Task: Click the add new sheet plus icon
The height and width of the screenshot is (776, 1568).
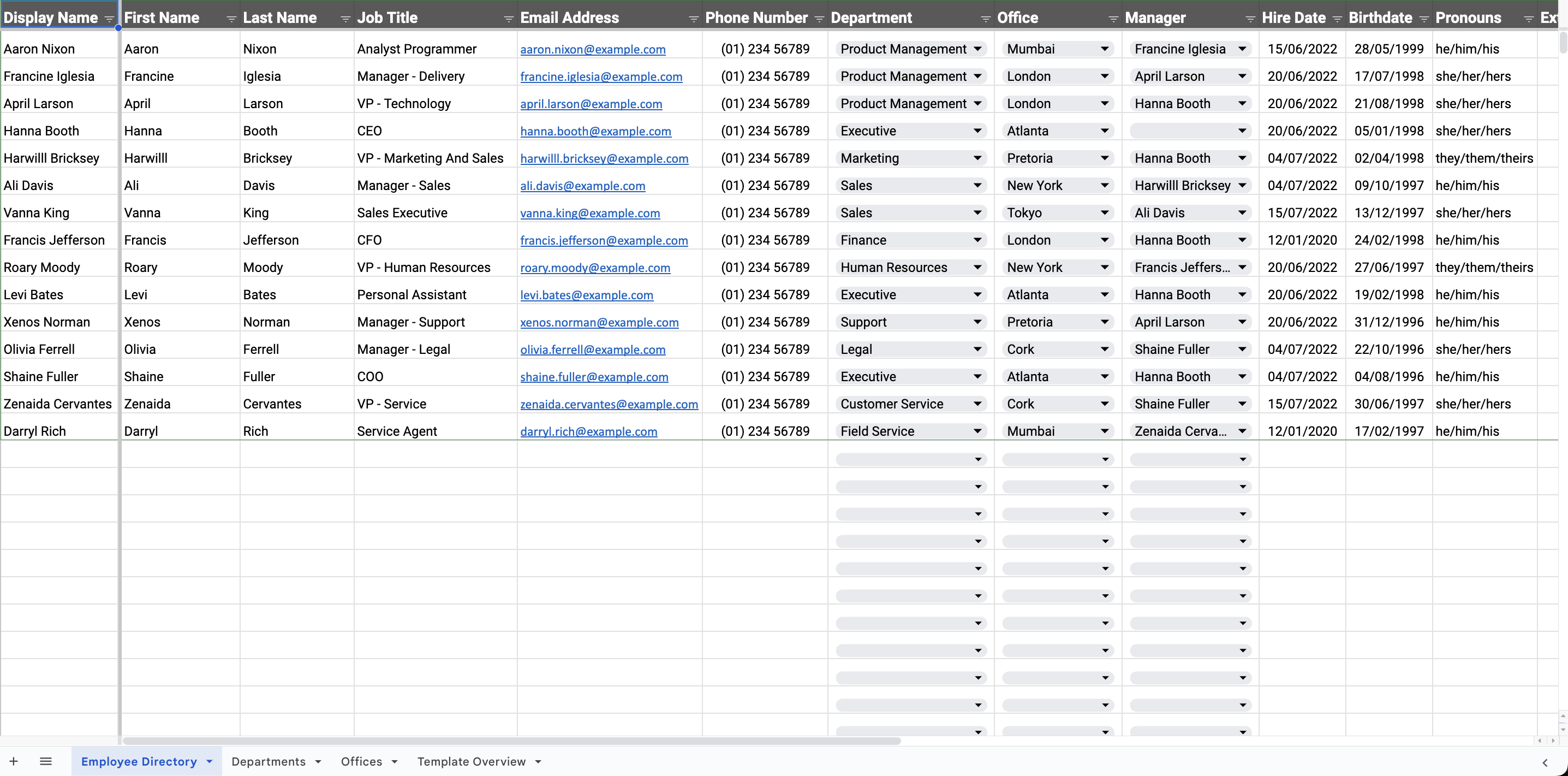Action: [14, 761]
